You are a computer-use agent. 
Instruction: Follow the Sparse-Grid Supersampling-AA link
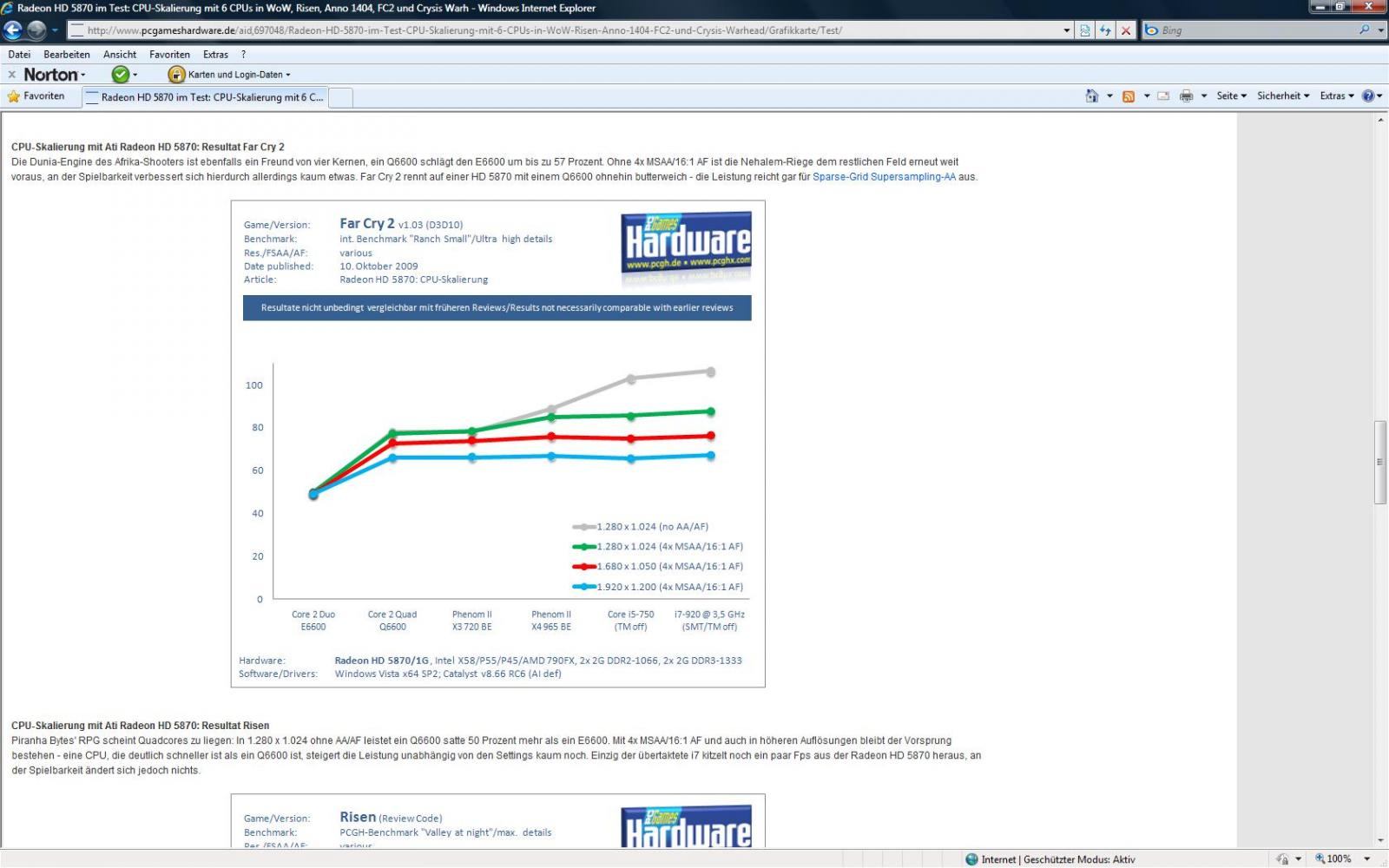point(884,177)
